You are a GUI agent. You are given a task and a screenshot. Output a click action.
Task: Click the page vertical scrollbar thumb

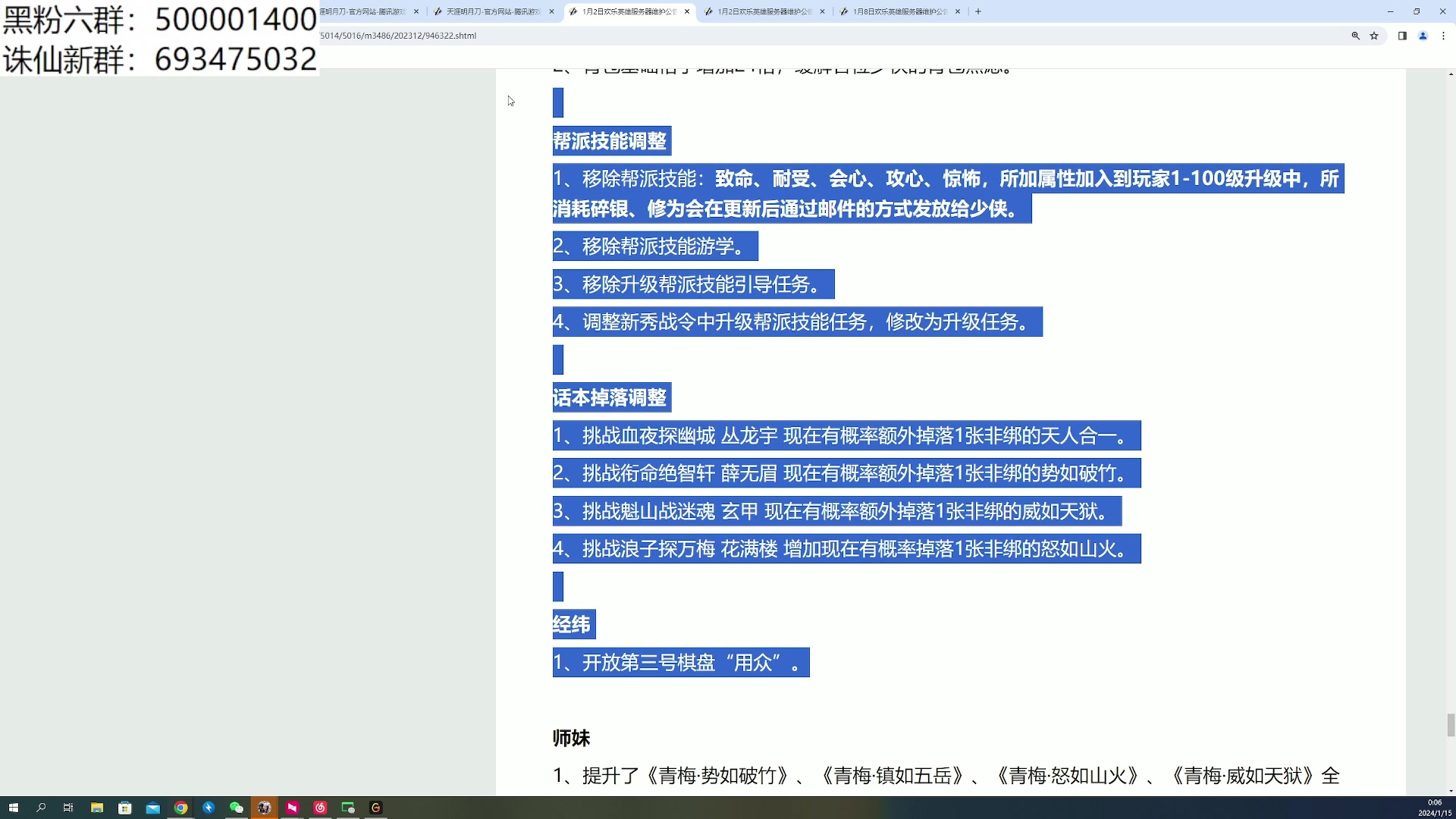(1451, 725)
